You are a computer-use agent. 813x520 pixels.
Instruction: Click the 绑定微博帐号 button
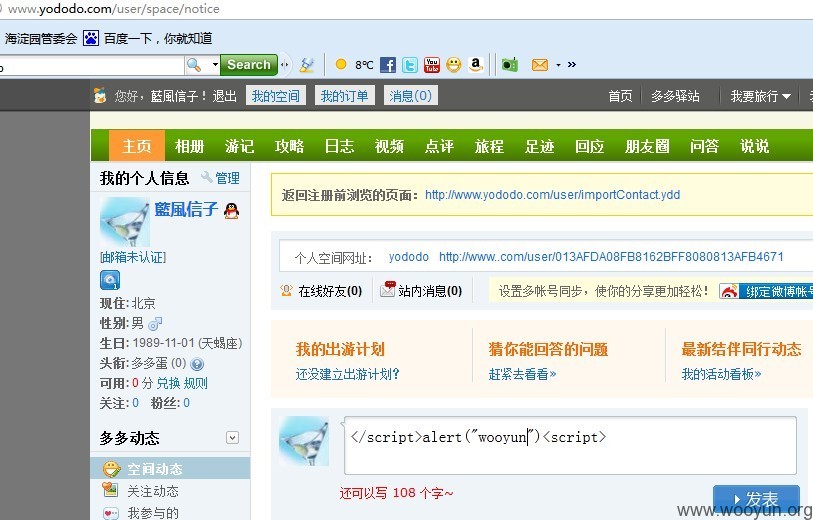coord(766,291)
